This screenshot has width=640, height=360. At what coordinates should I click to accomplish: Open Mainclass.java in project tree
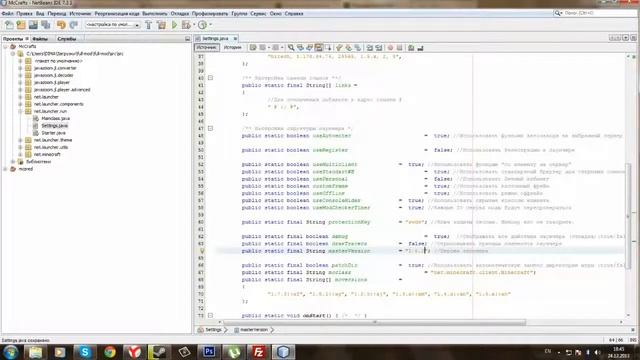tap(56, 118)
